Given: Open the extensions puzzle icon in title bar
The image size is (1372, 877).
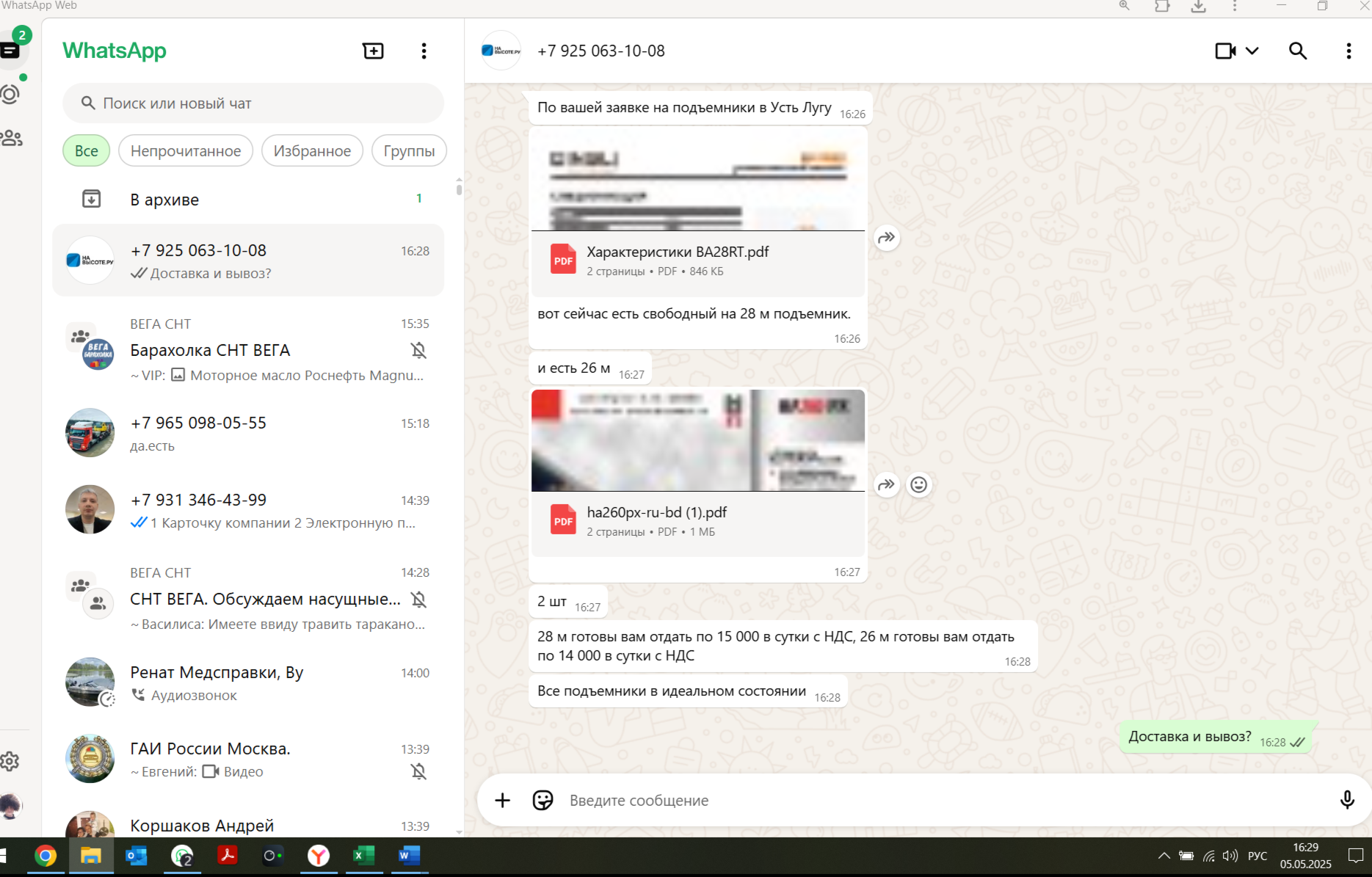Looking at the screenshot, I should [1162, 6].
